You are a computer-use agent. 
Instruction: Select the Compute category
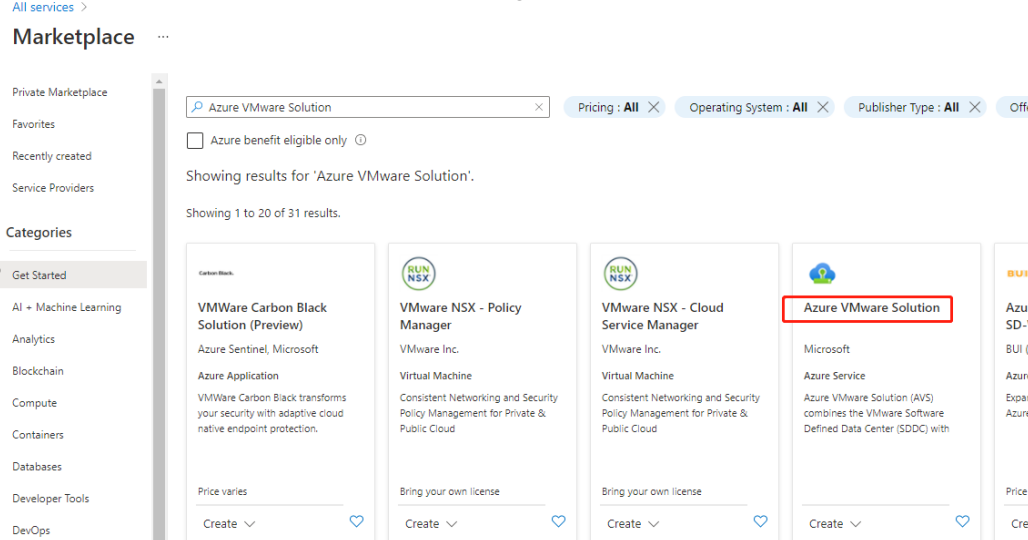[x=34, y=403]
